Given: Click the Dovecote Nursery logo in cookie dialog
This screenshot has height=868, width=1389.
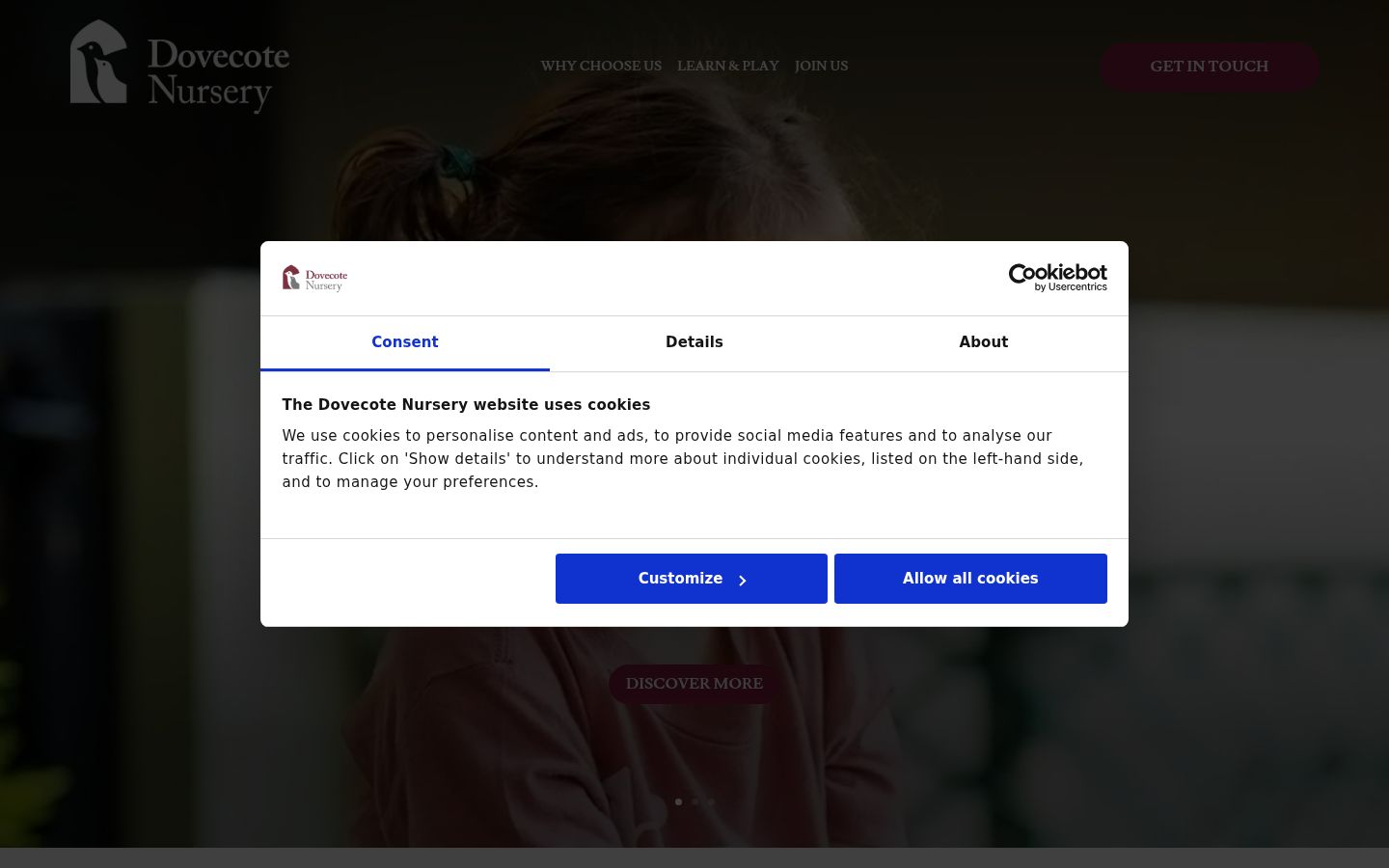Looking at the screenshot, I should click(x=314, y=279).
